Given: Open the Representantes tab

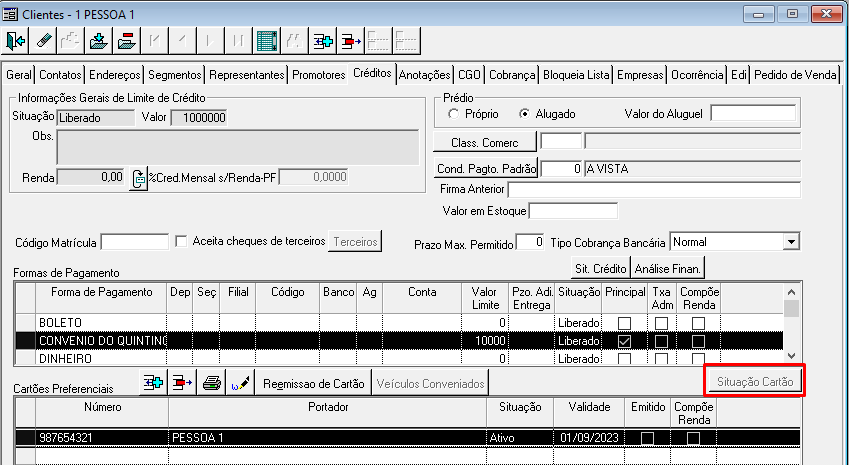Looking at the screenshot, I should click(x=246, y=75).
